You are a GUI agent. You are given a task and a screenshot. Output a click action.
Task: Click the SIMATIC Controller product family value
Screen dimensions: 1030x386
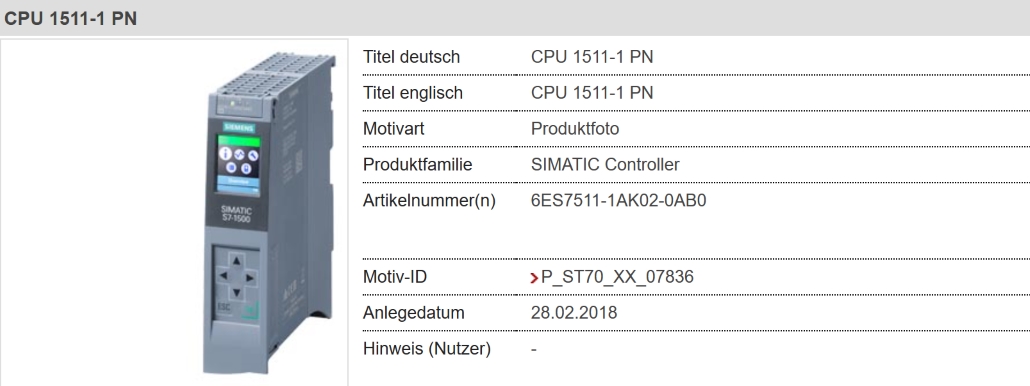click(605, 164)
